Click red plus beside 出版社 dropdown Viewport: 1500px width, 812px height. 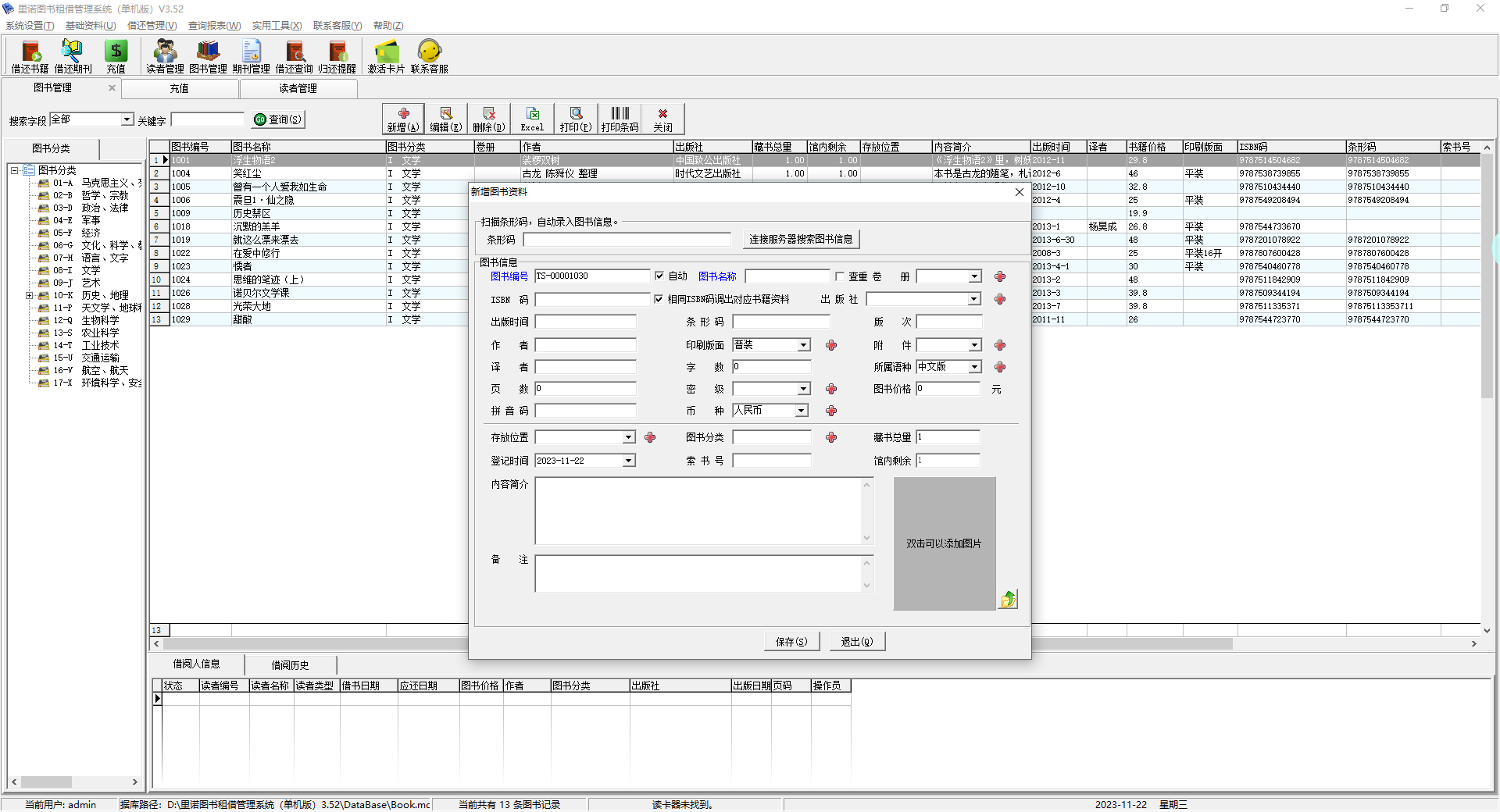[1000, 299]
